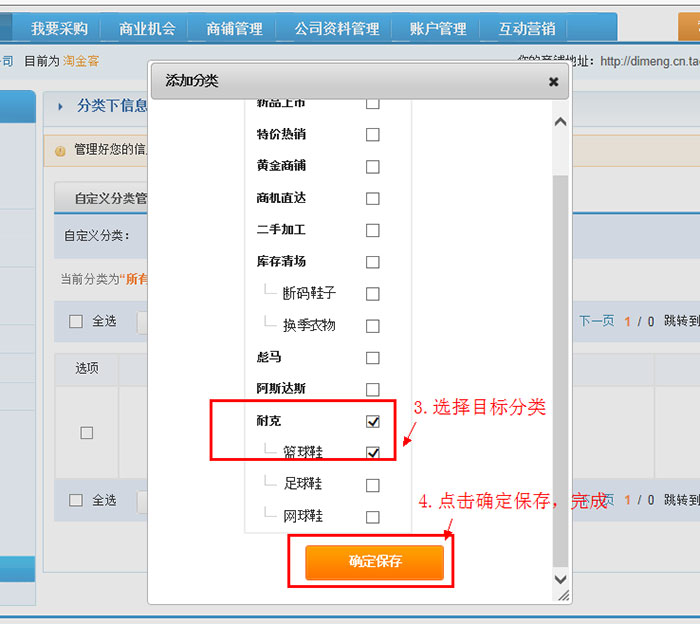Switch to the 商铺管理 tab
The image size is (700, 624).
[234, 28]
